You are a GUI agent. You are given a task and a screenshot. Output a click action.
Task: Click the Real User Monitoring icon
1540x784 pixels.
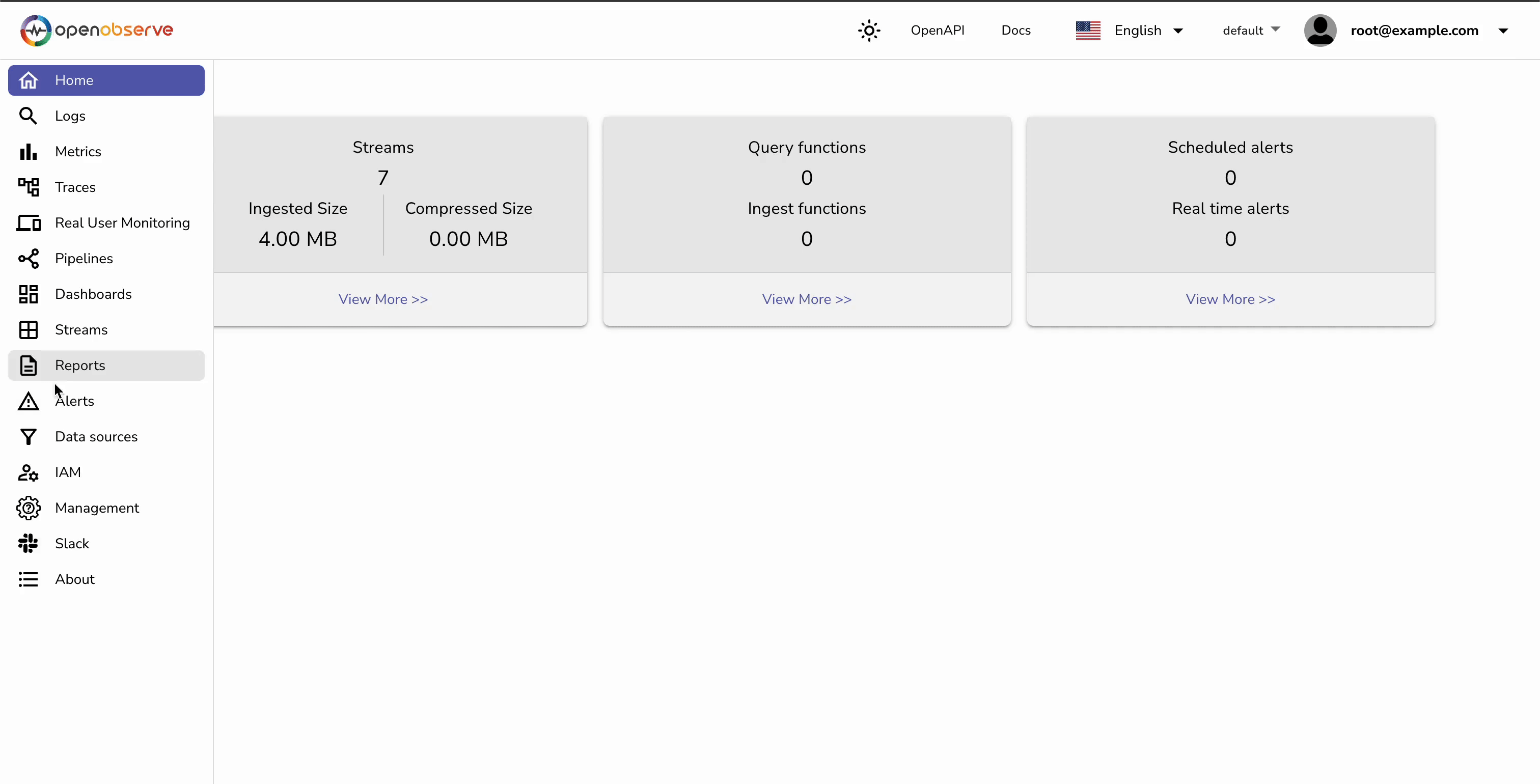(x=29, y=223)
